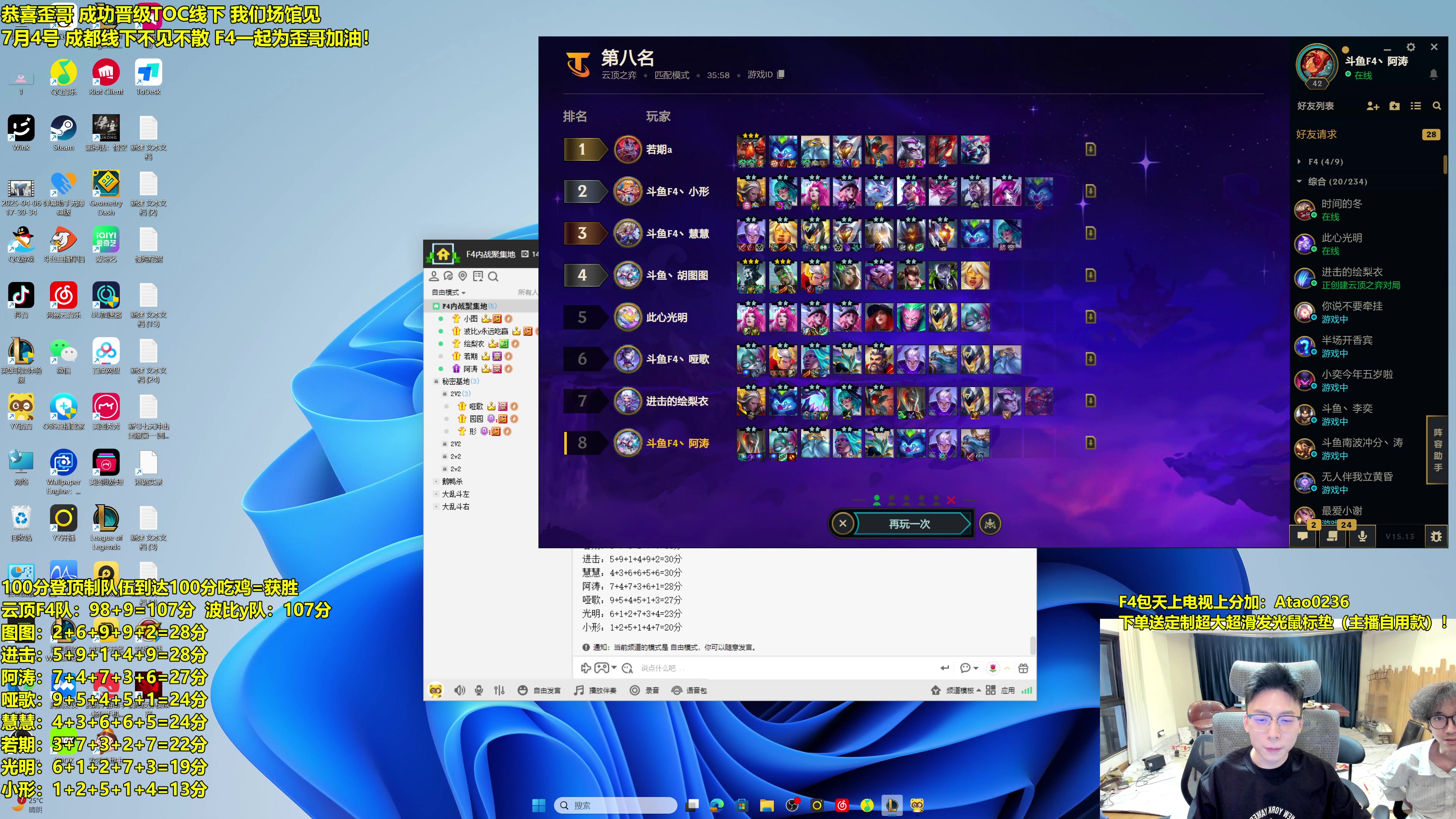Open the 大乱斗右 channel
The image size is (1456, 819).
(455, 507)
